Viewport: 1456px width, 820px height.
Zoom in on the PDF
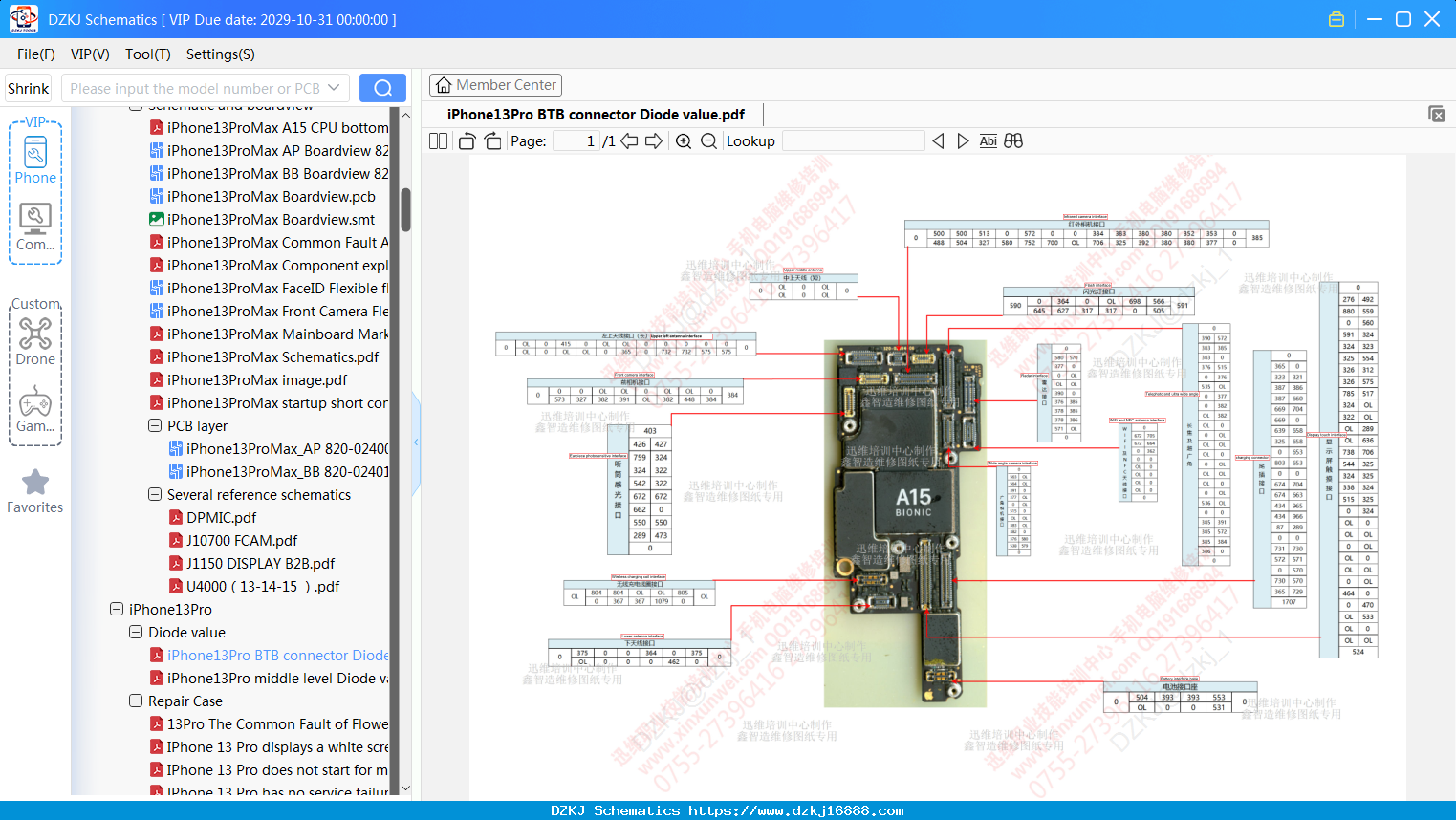tap(684, 141)
